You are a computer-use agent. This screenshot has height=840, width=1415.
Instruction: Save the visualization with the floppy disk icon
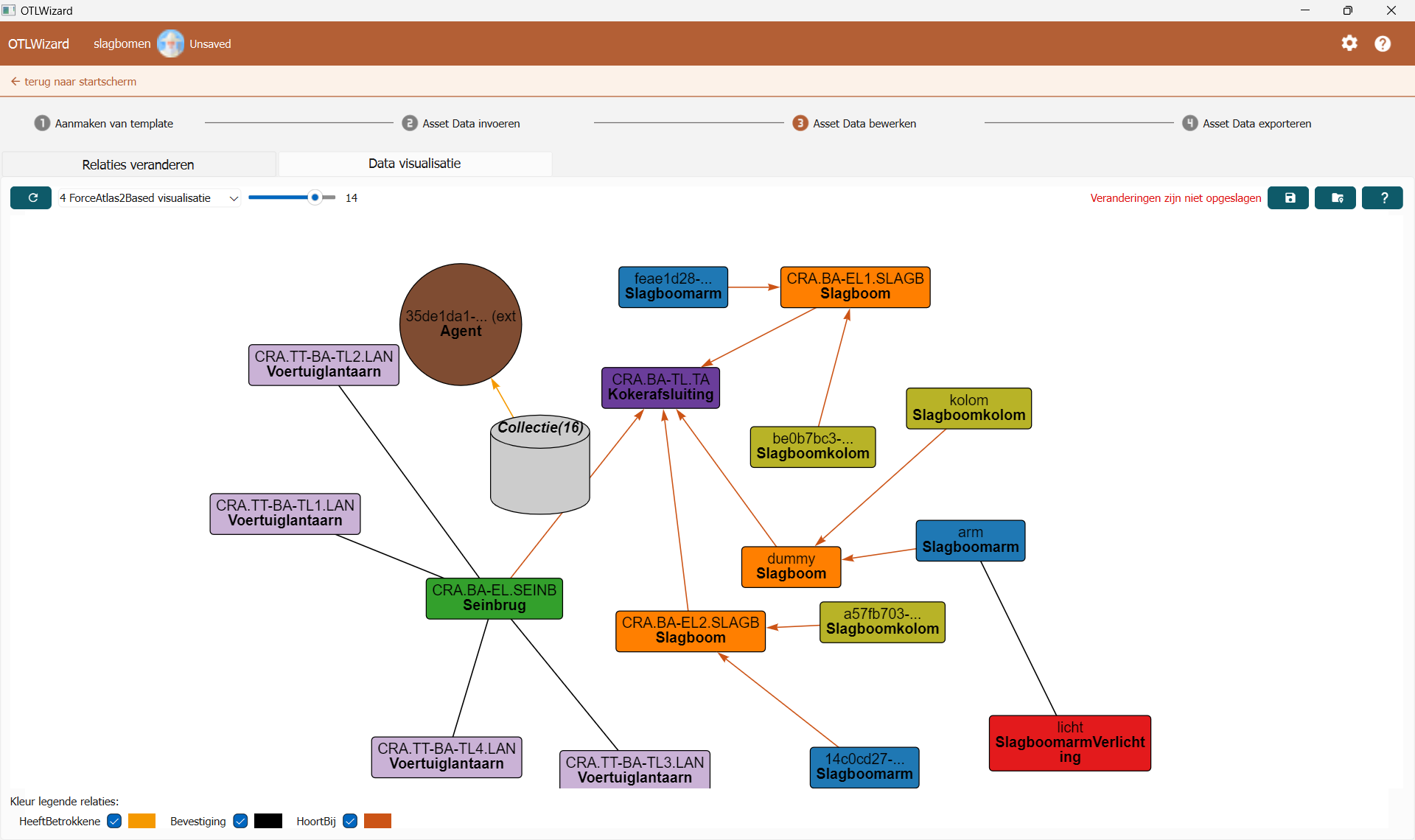[1288, 197]
